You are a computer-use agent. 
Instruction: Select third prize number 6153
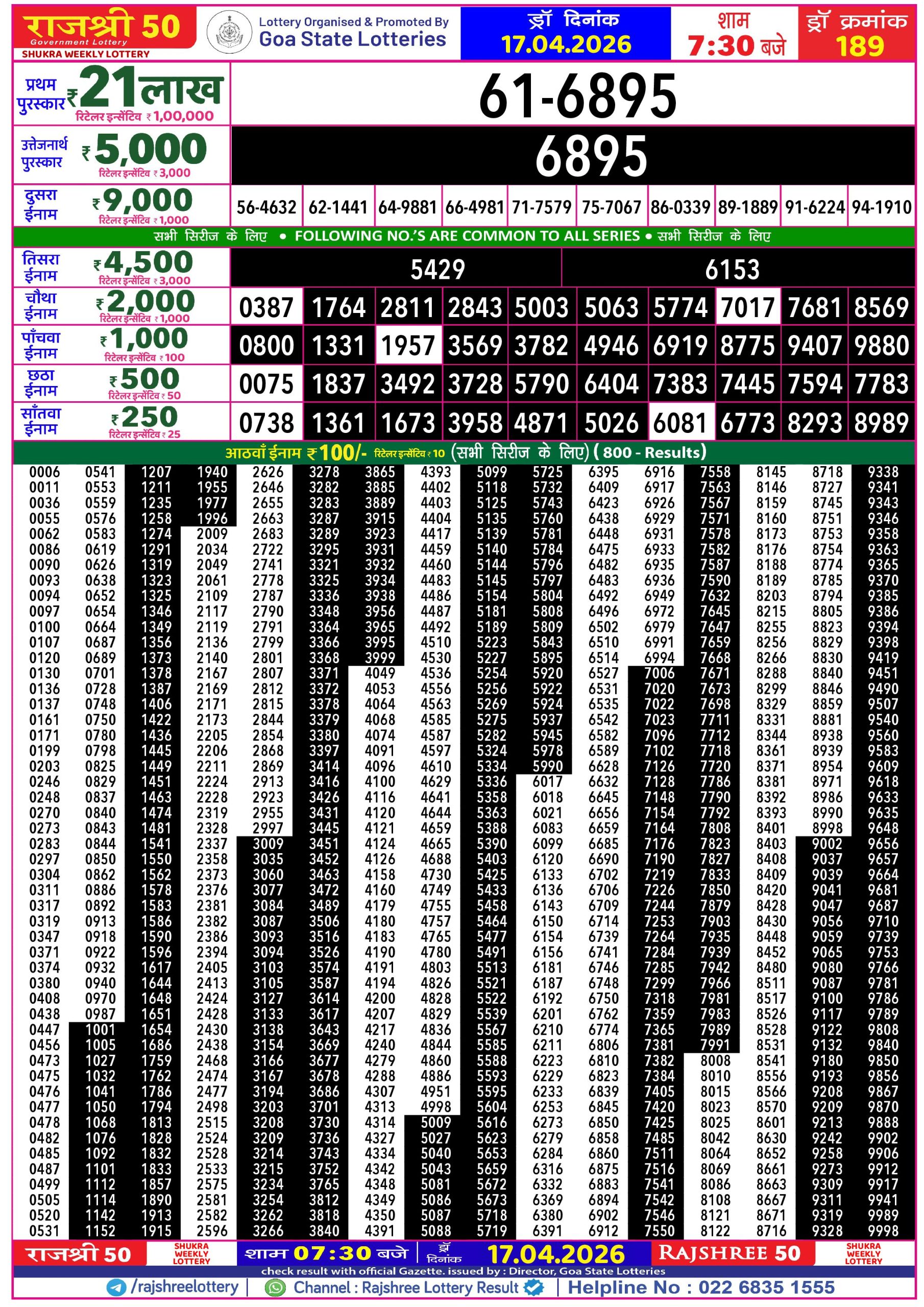pyautogui.click(x=732, y=269)
